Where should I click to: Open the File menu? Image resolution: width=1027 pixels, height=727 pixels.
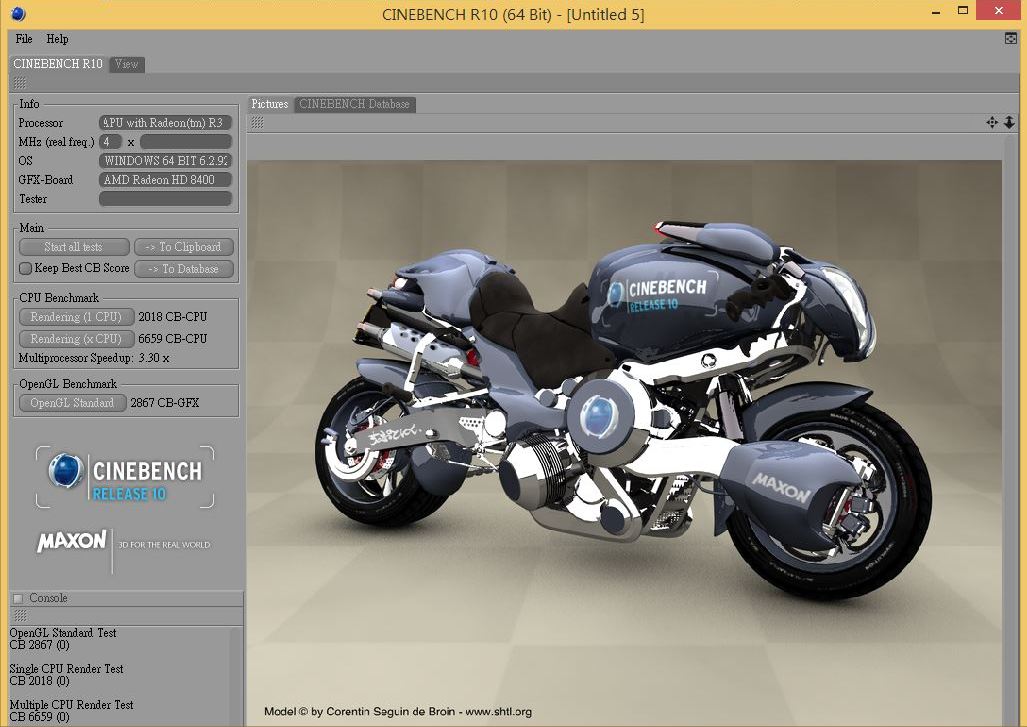pos(24,39)
